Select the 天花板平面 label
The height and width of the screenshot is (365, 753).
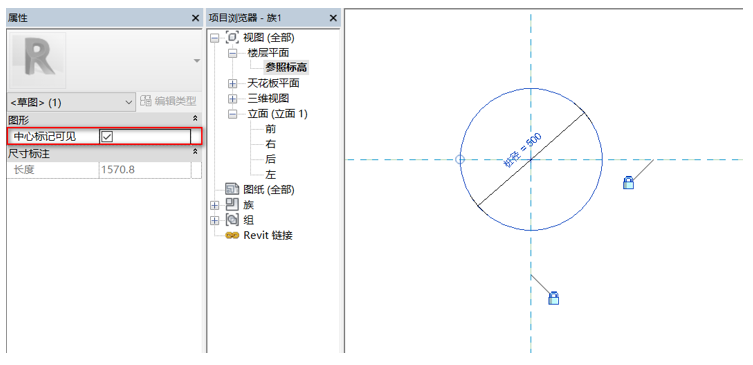coord(273,83)
